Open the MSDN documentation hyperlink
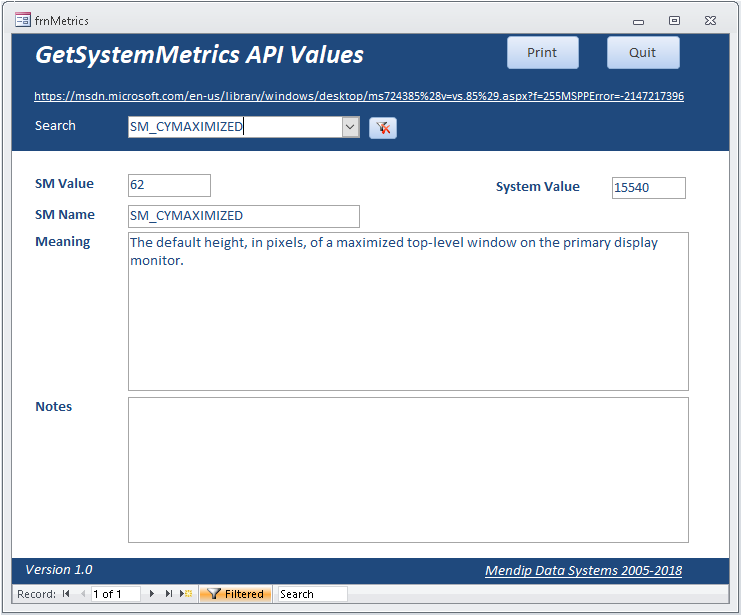742x616 pixels. pos(359,96)
